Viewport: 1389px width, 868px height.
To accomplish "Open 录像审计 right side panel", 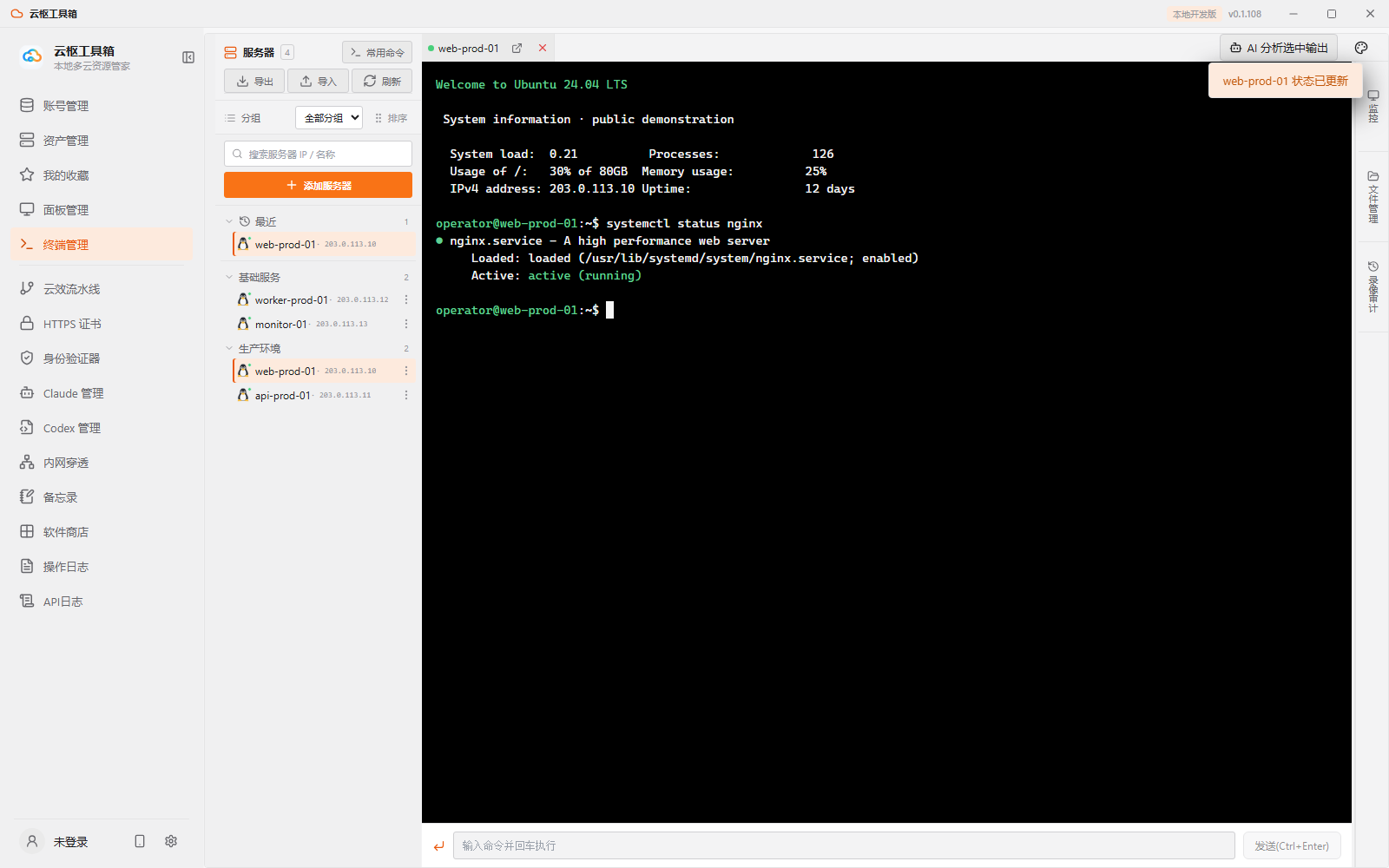I will tap(1373, 286).
